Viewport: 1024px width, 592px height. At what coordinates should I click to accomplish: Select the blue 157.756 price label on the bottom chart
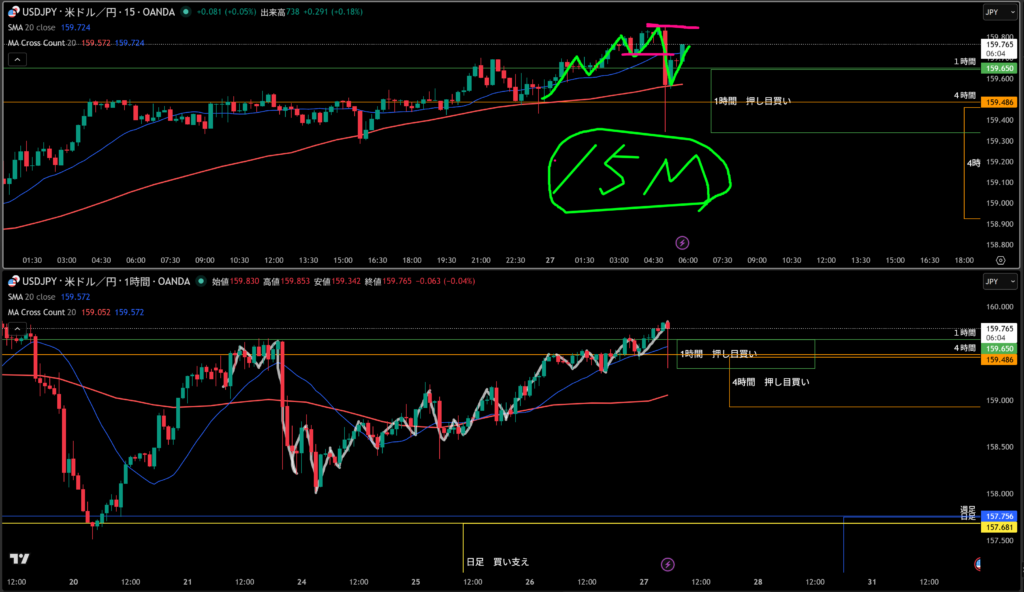(999, 516)
